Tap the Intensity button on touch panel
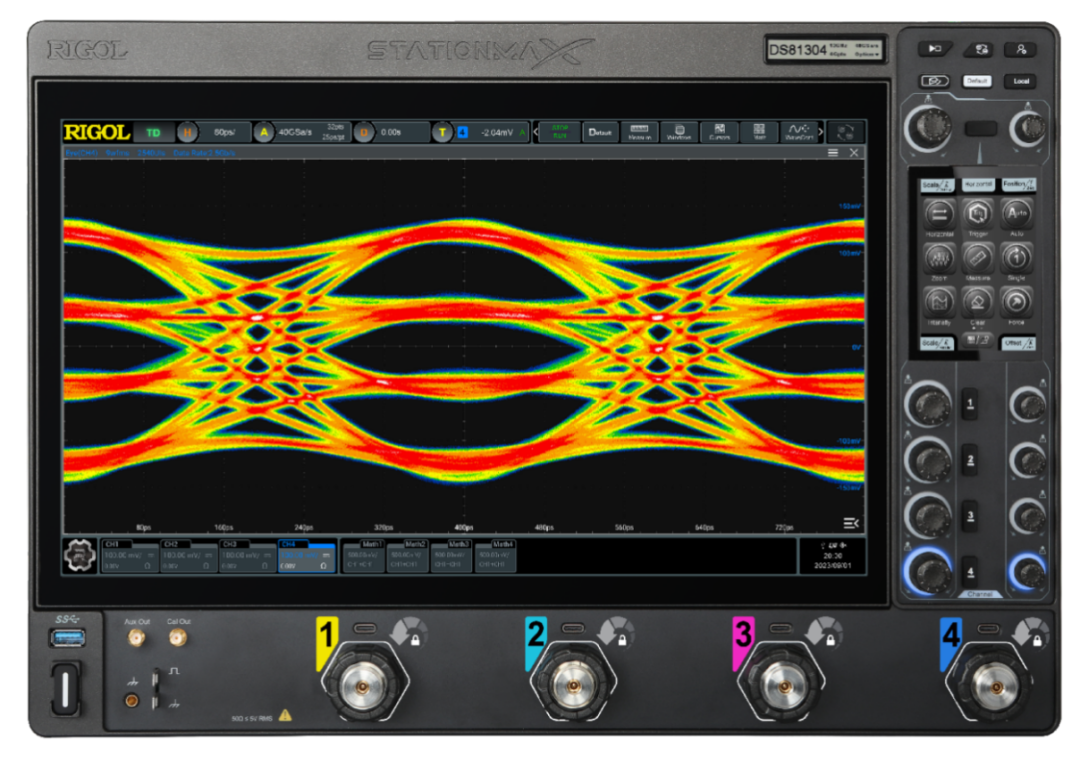Viewport: 1080px width, 758px height. pos(938,302)
